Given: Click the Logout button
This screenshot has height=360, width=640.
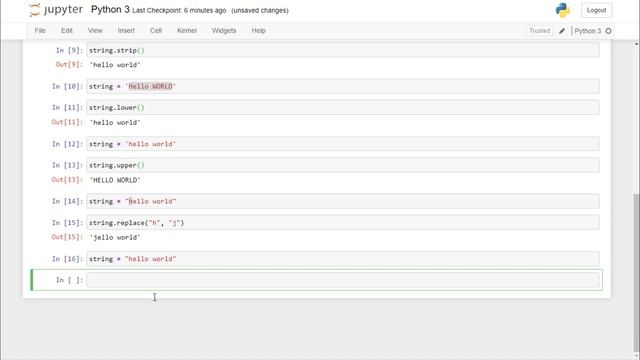Looking at the screenshot, I should coord(596,10).
